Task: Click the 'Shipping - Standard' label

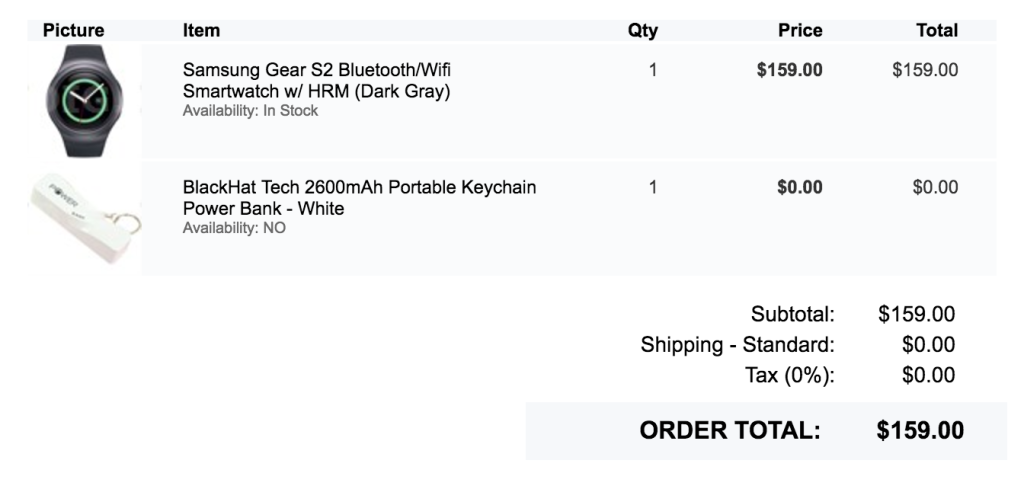Action: [x=737, y=345]
